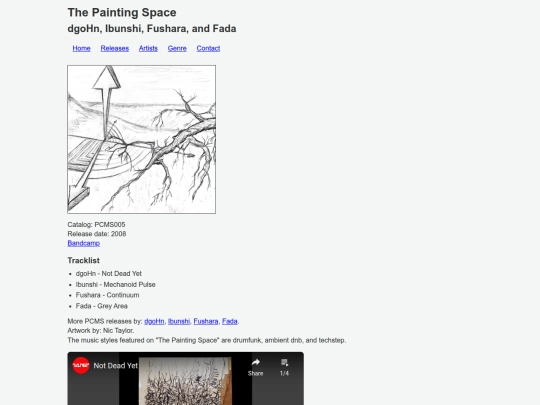Play the embedded video by clicking its thumbnail
This screenshot has height=405, width=540.
tap(185, 381)
